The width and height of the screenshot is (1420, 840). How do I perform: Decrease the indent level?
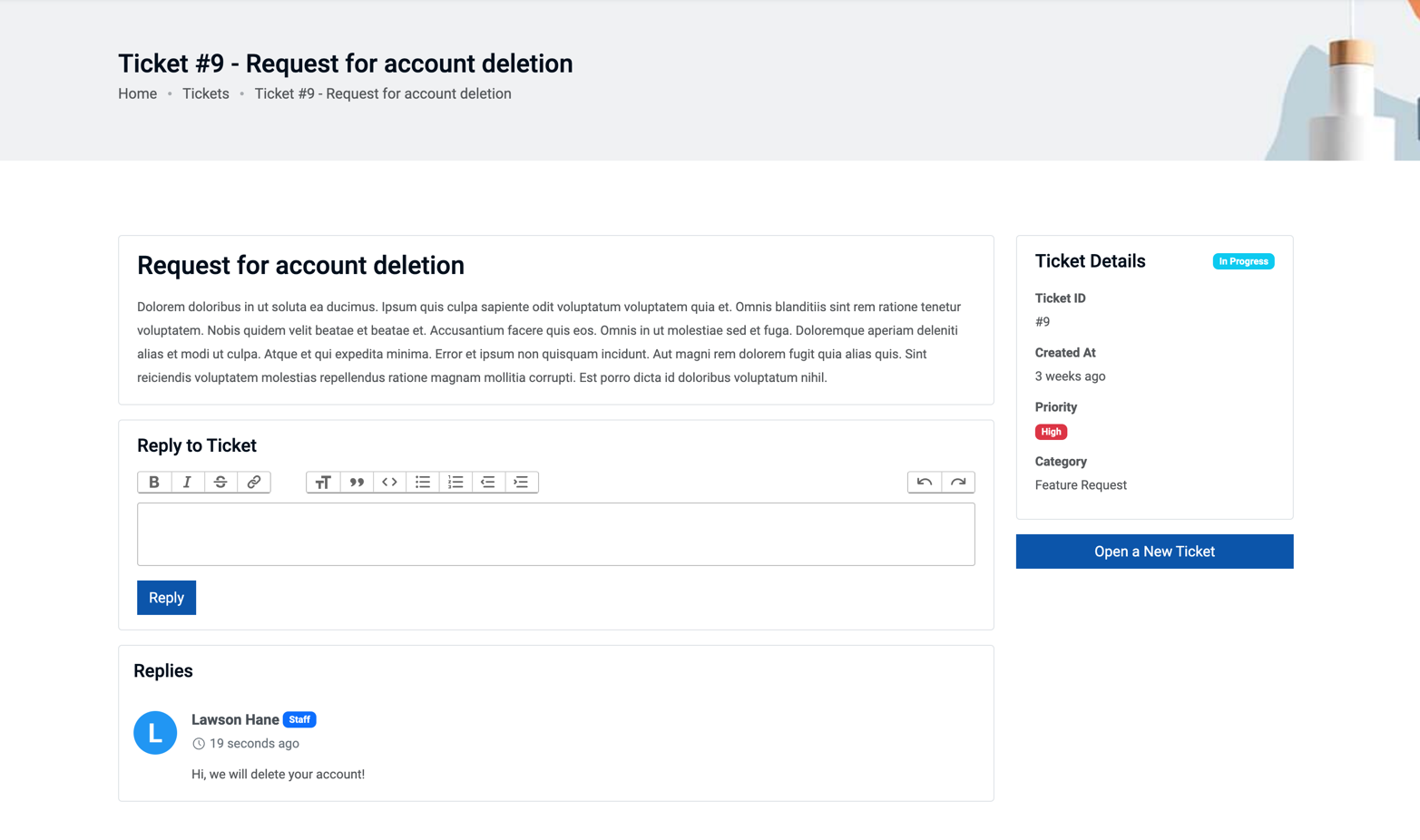488,482
